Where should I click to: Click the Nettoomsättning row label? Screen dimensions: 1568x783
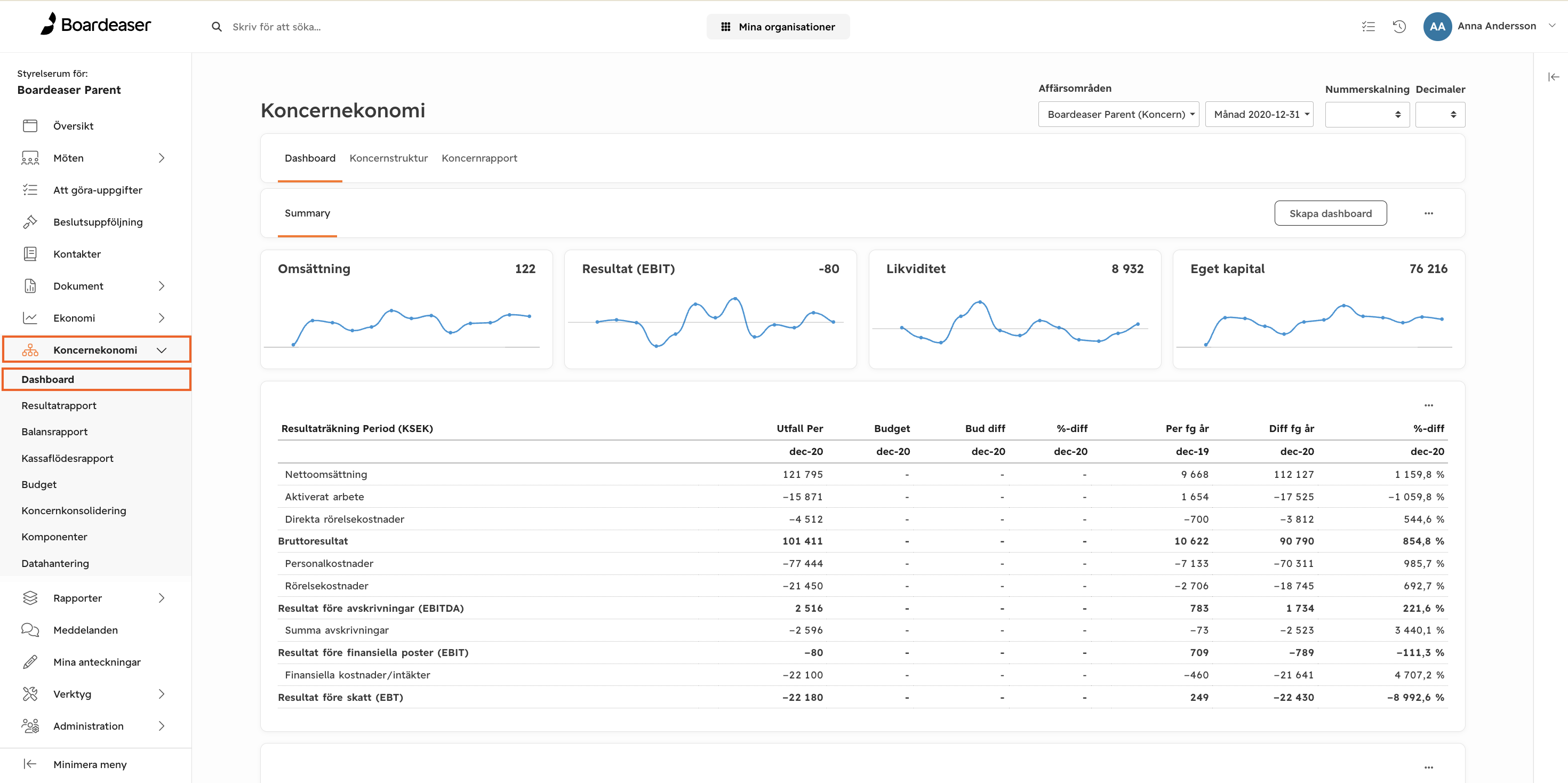click(326, 474)
